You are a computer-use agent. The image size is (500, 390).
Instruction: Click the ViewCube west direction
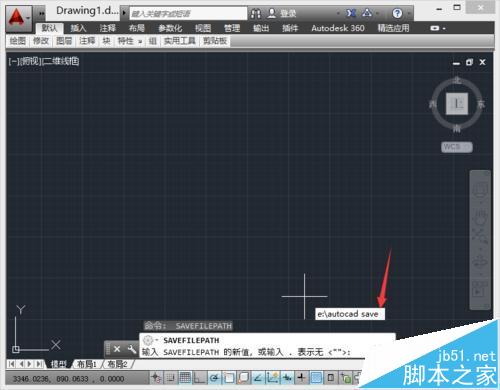(x=433, y=104)
